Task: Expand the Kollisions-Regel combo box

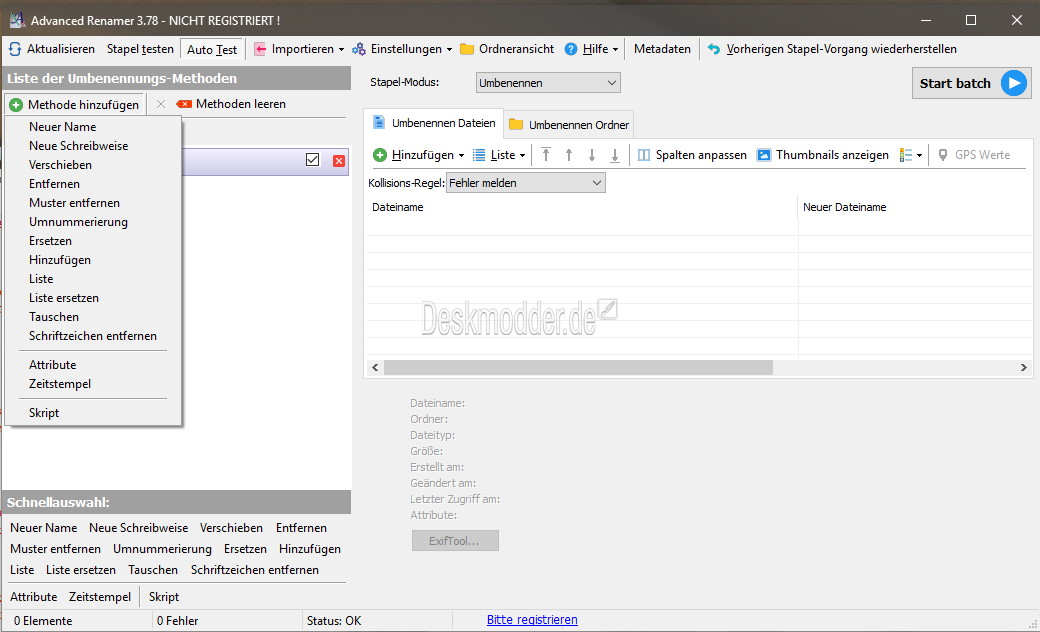Action: pyautogui.click(x=525, y=183)
